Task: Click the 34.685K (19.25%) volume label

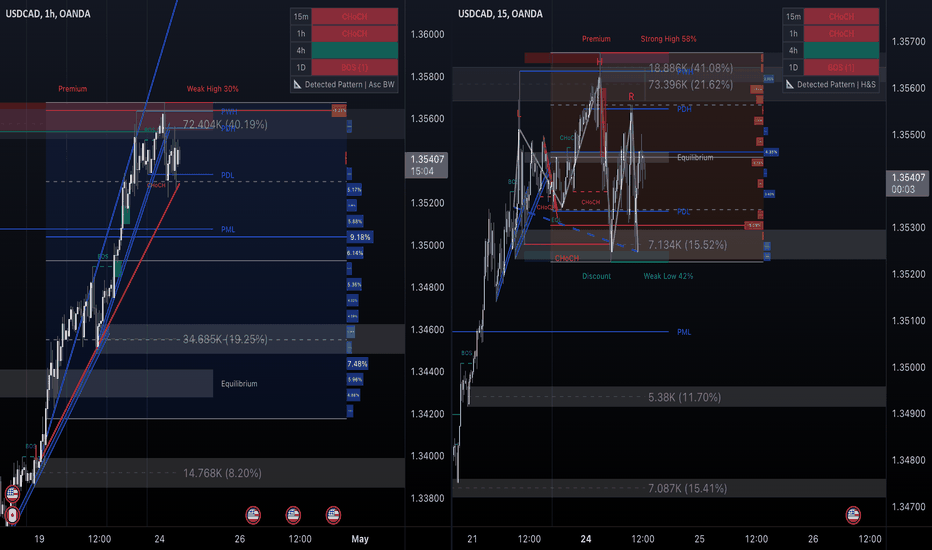Action: tap(225, 339)
